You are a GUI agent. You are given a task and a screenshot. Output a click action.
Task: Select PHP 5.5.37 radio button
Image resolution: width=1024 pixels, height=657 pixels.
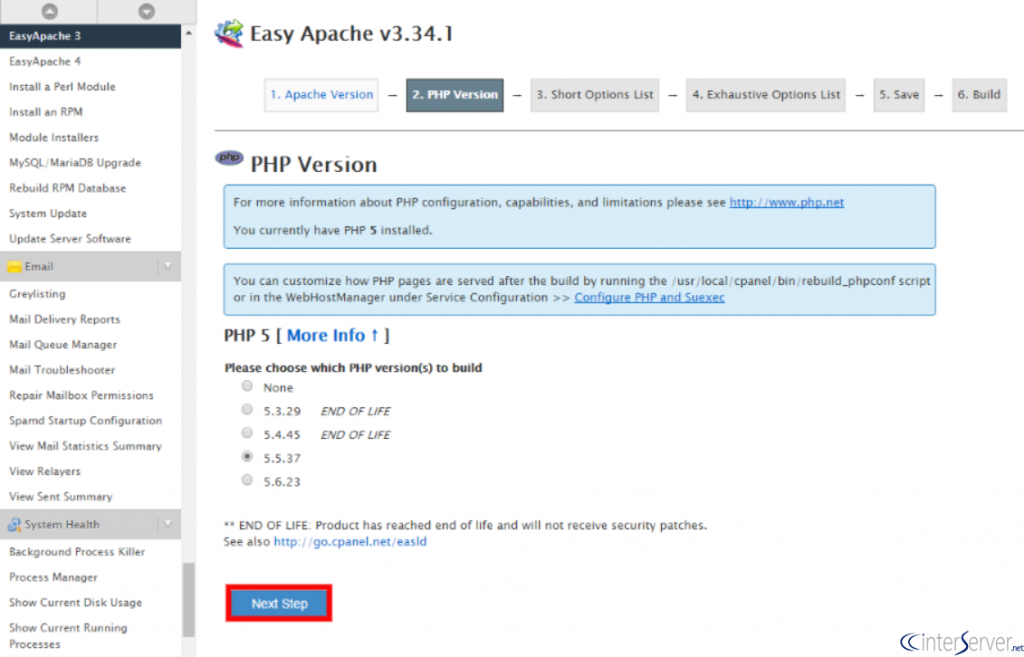247,457
